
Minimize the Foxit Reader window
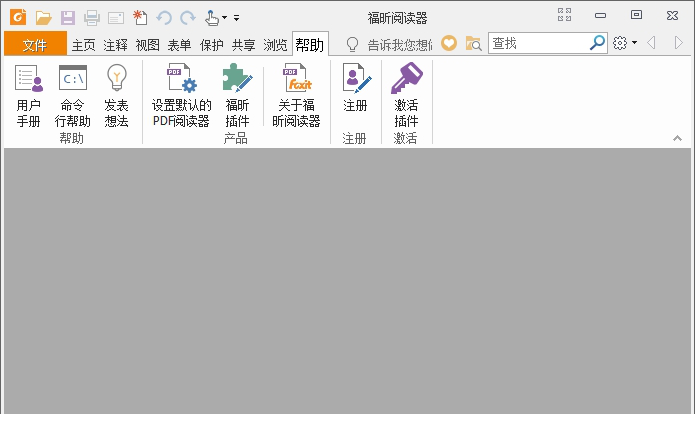[x=600, y=15]
